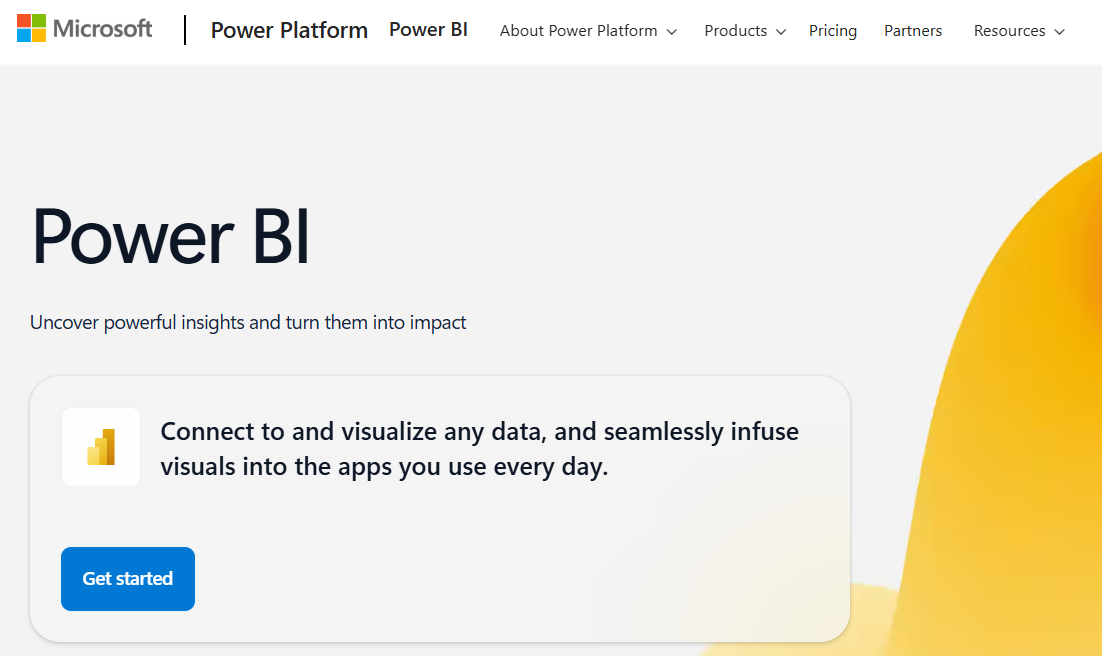Click the Power BI page heading

pyautogui.click(x=170, y=237)
